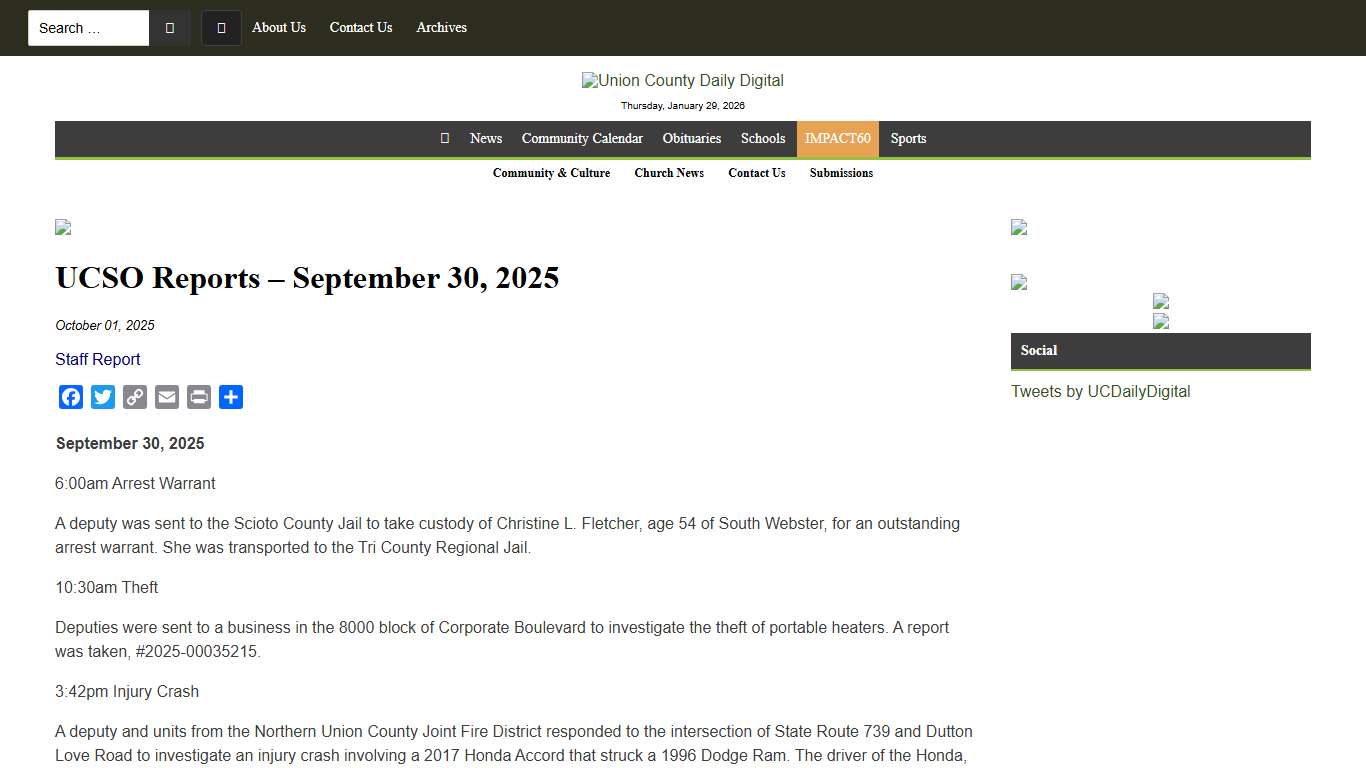Image resolution: width=1366 pixels, height=768 pixels.
Task: Share the article on Twitter
Action: 102,397
